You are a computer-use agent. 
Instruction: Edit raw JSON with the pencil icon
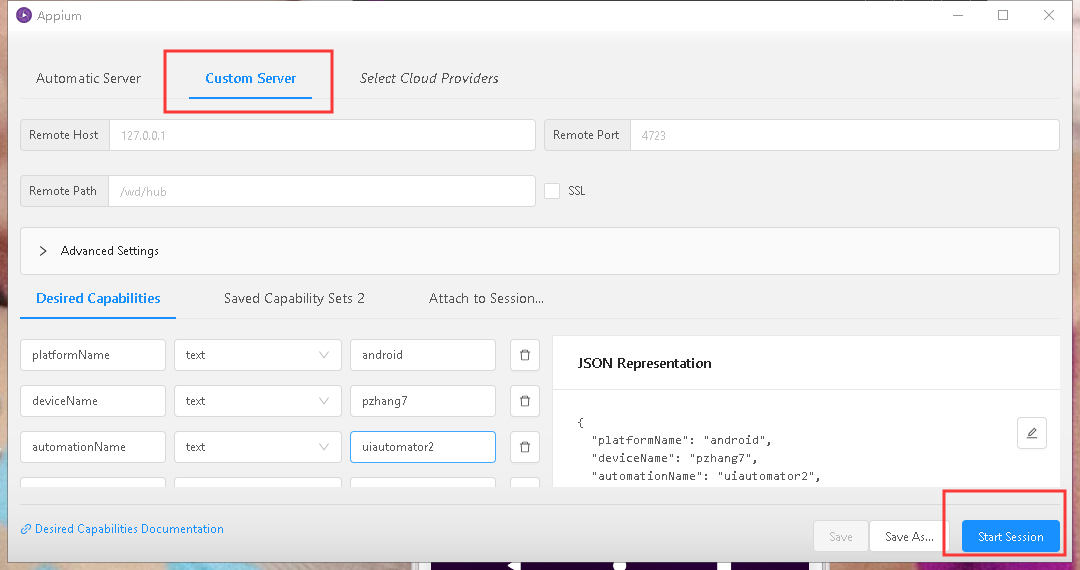pos(1032,433)
